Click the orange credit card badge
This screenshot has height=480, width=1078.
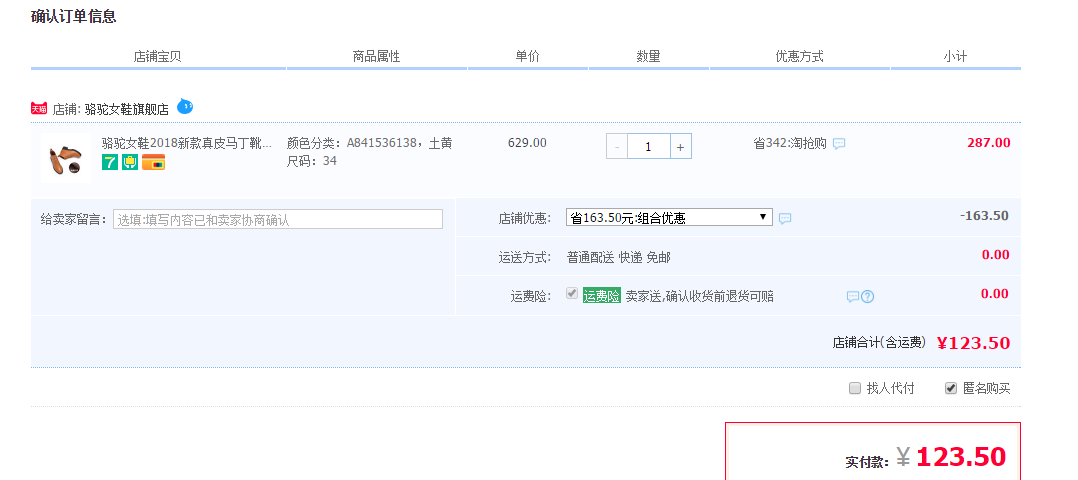[153, 162]
